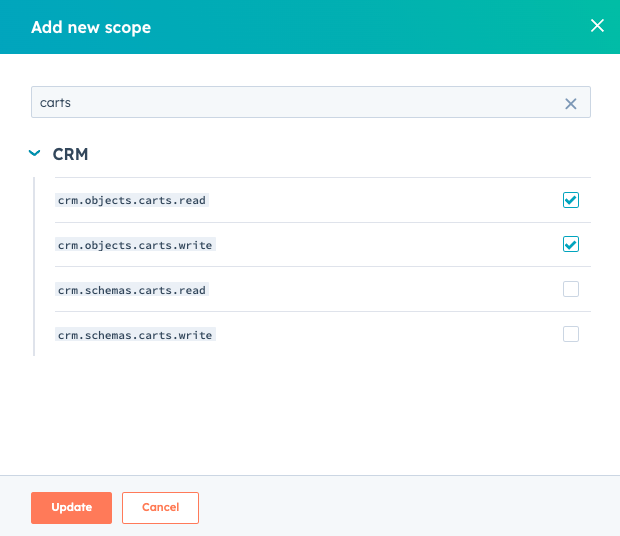
Task: Collapse the CRM section chevron
Action: [x=34, y=154]
